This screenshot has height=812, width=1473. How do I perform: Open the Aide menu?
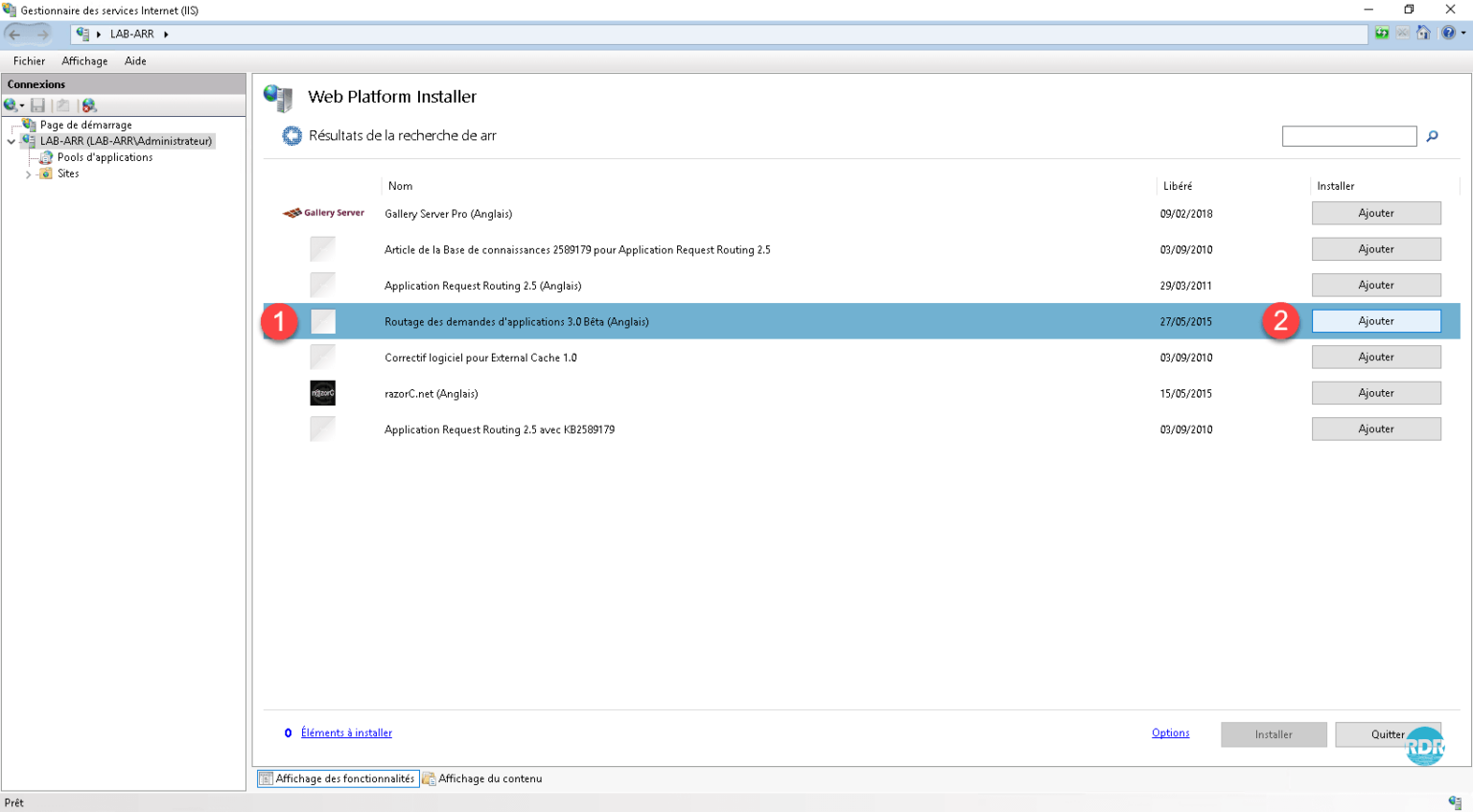135,61
